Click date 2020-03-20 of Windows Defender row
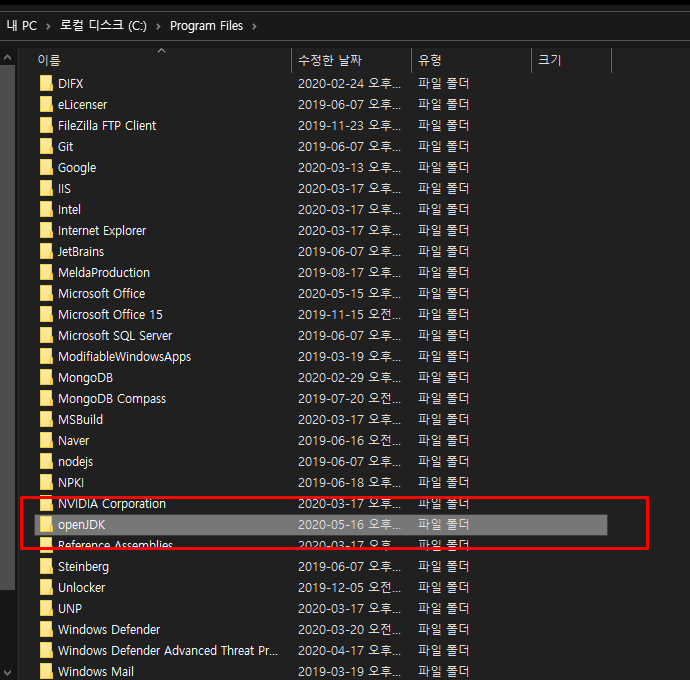Viewport: 690px width, 680px height. [349, 629]
